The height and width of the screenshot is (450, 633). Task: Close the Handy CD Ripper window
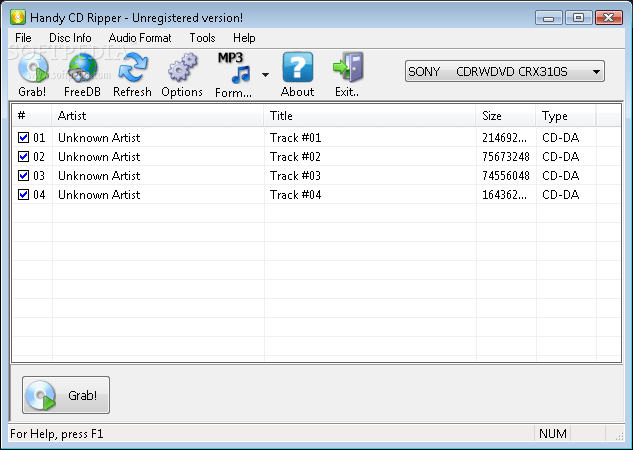pyautogui.click(x=609, y=18)
